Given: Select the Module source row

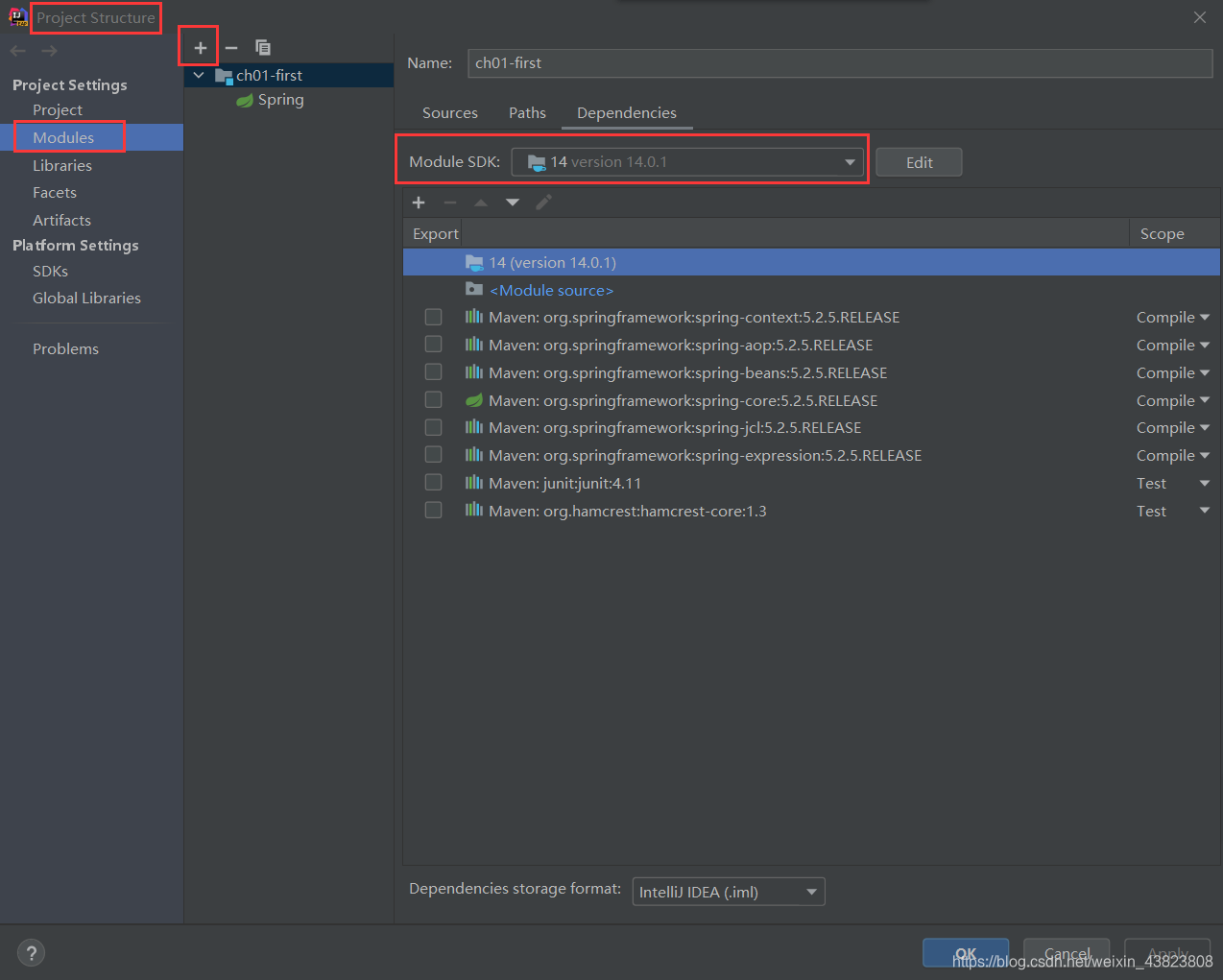Looking at the screenshot, I should pyautogui.click(x=811, y=290).
